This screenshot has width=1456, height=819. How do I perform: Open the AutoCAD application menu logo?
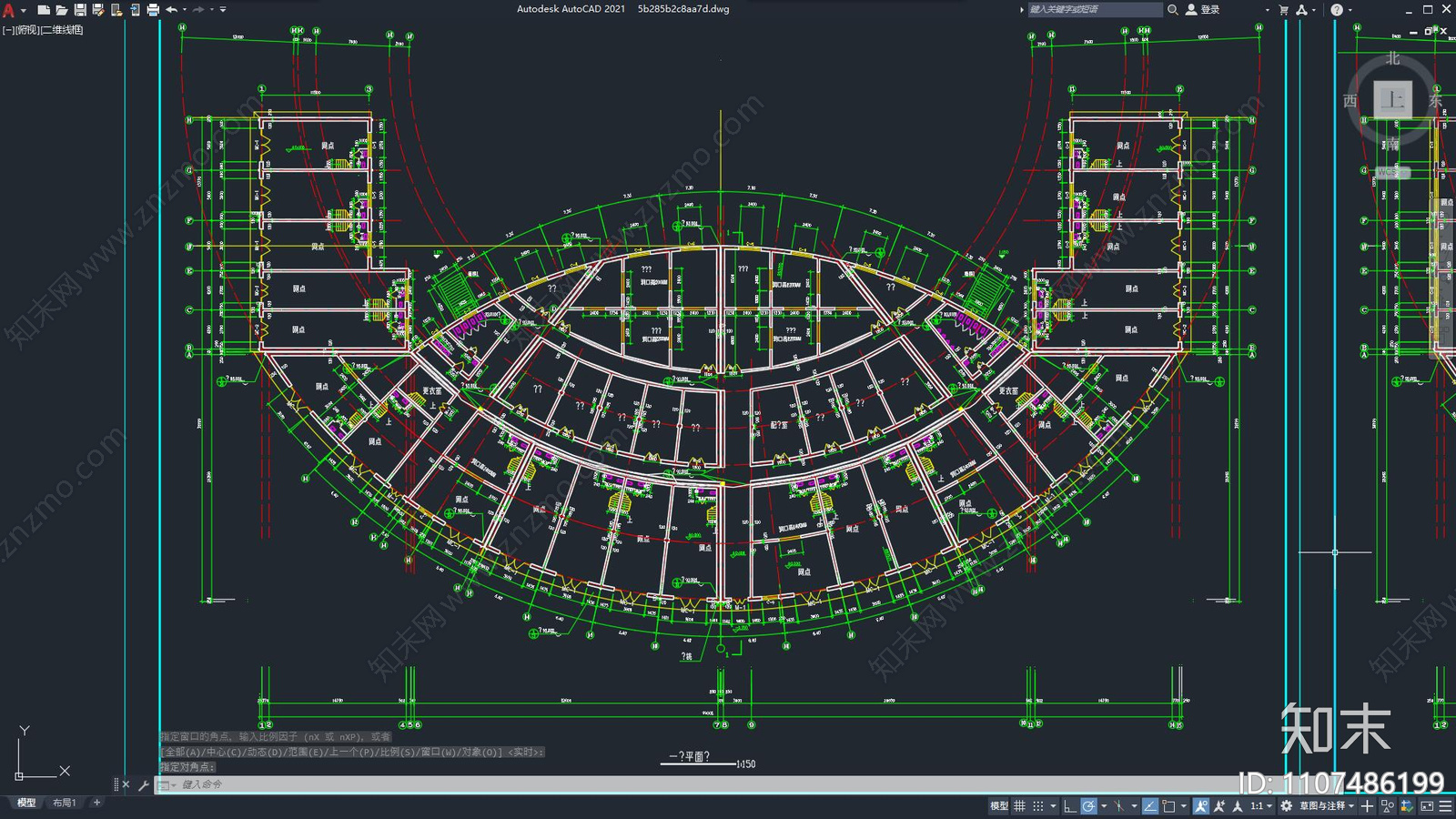8,10
